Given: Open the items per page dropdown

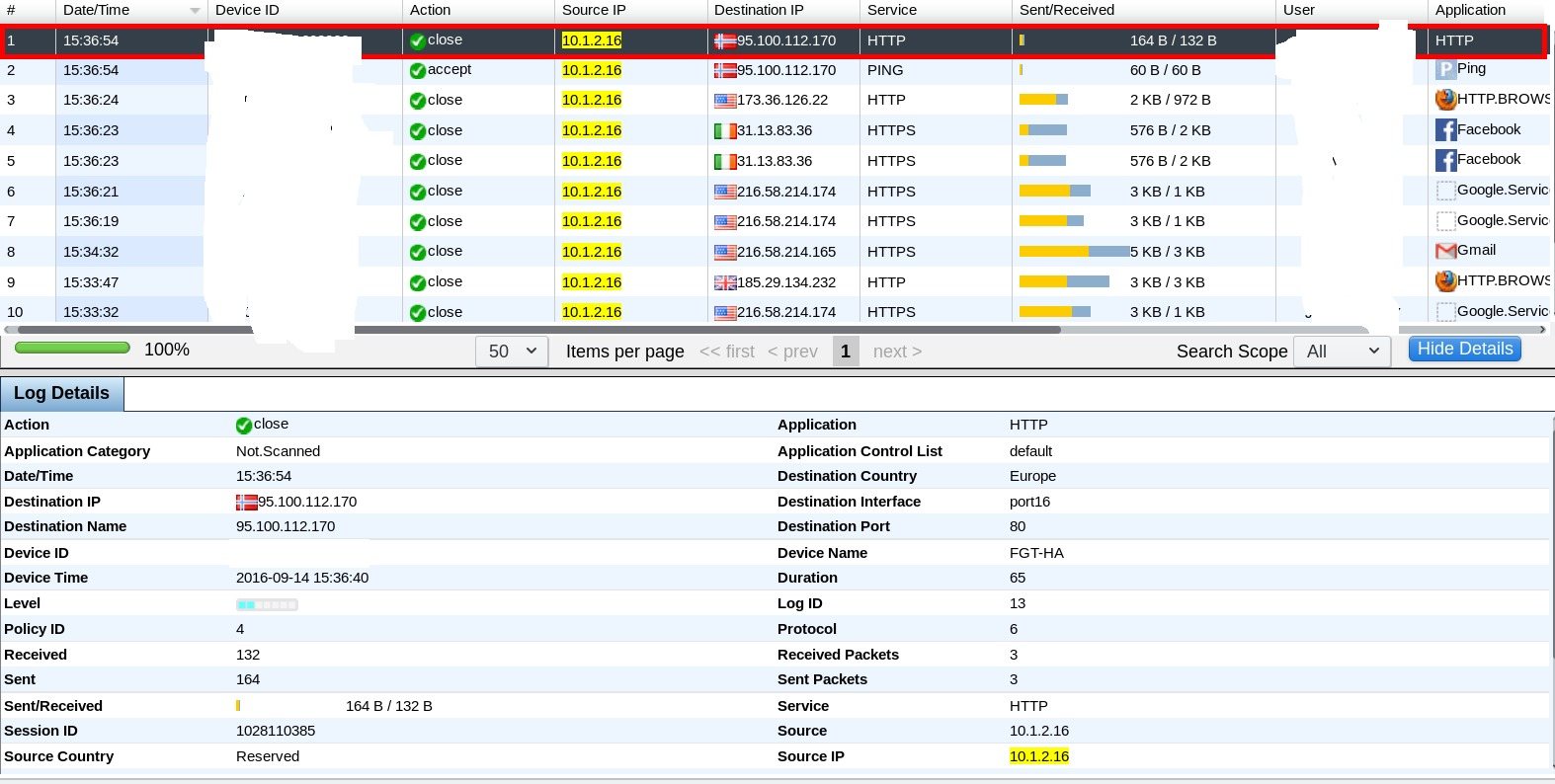Looking at the screenshot, I should 512,352.
